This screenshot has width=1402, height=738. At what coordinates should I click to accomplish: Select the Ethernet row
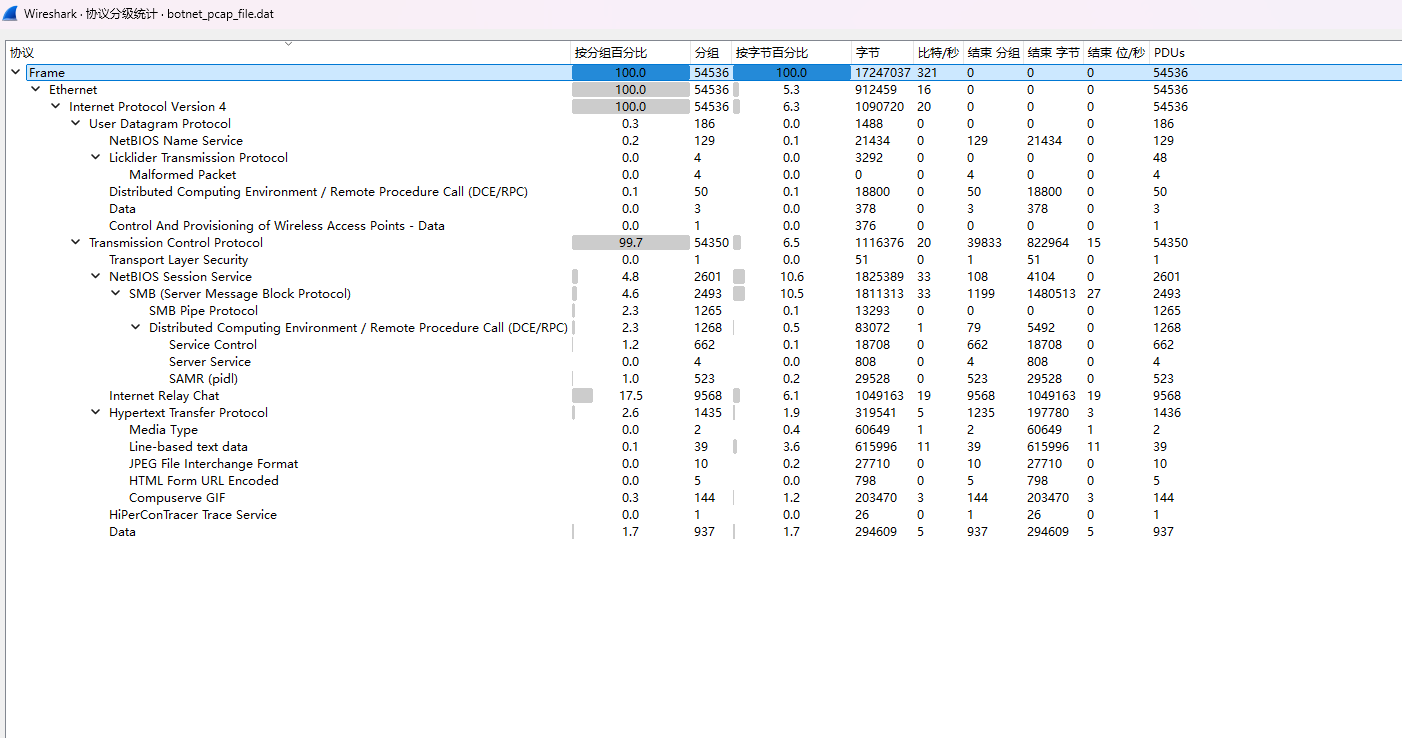point(703,90)
